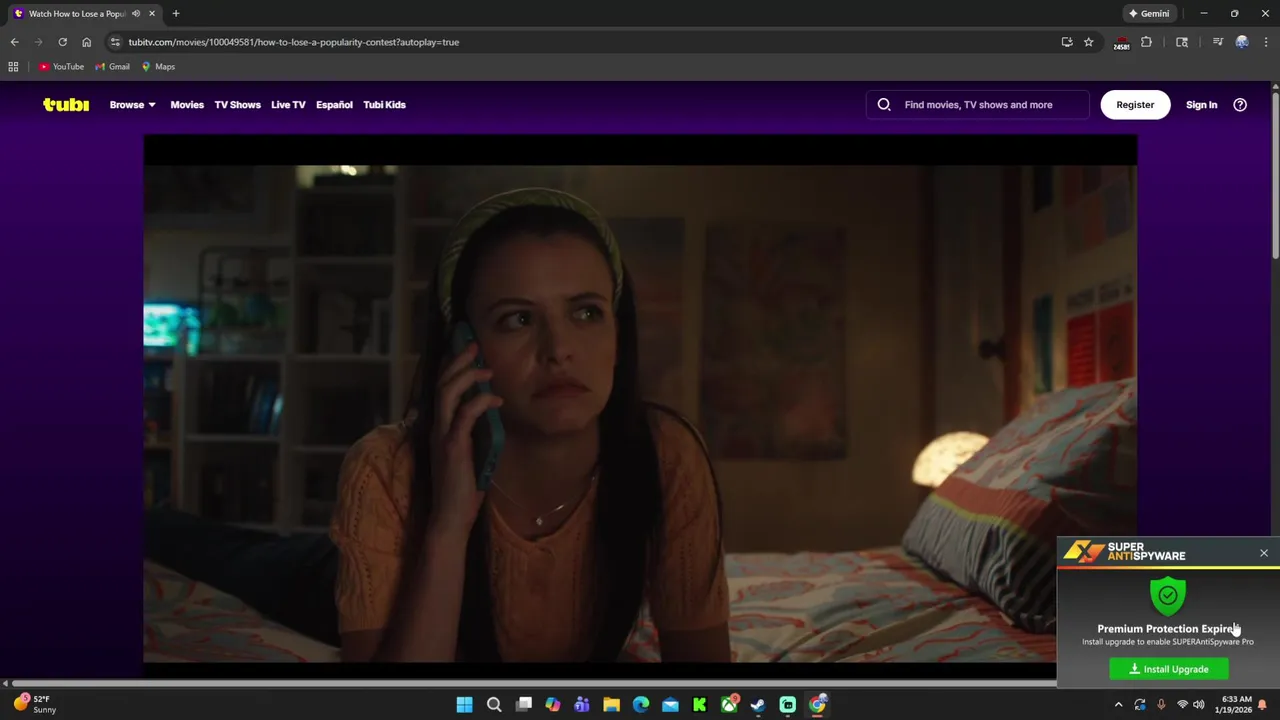
Task: Close the SUPERAntiSpyware popup
Action: coord(1264,553)
